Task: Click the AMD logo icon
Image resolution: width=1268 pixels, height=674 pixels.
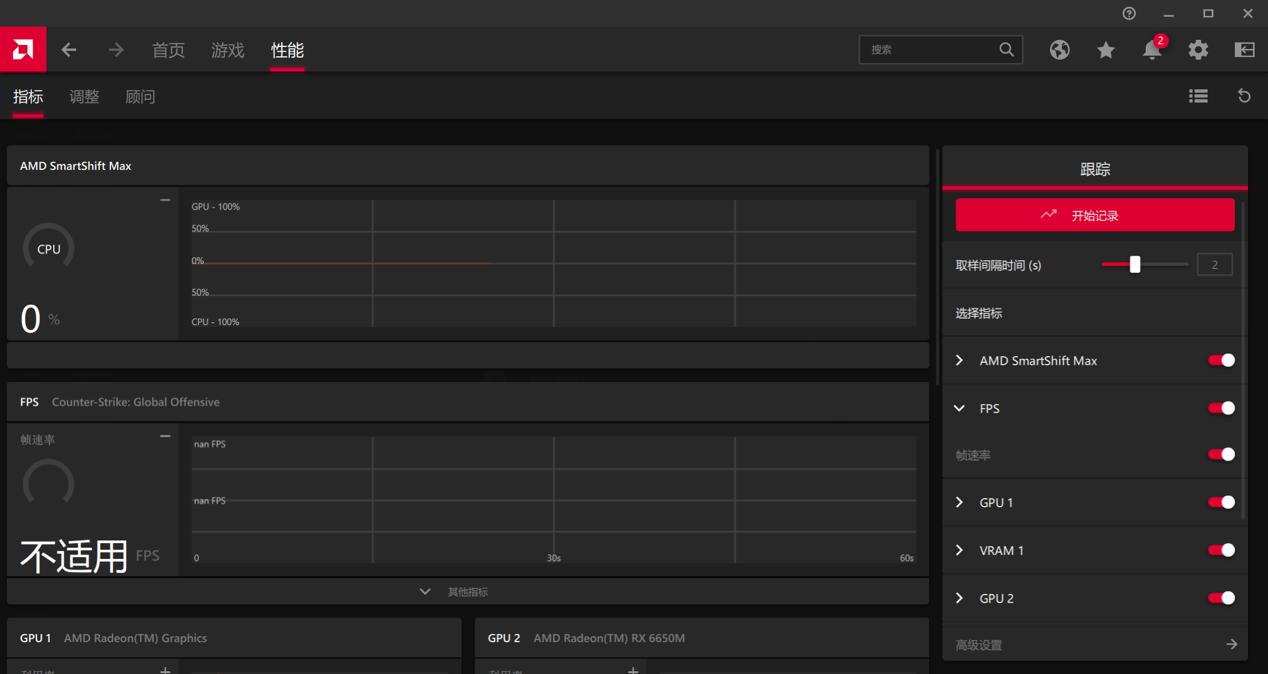Action: tap(23, 49)
